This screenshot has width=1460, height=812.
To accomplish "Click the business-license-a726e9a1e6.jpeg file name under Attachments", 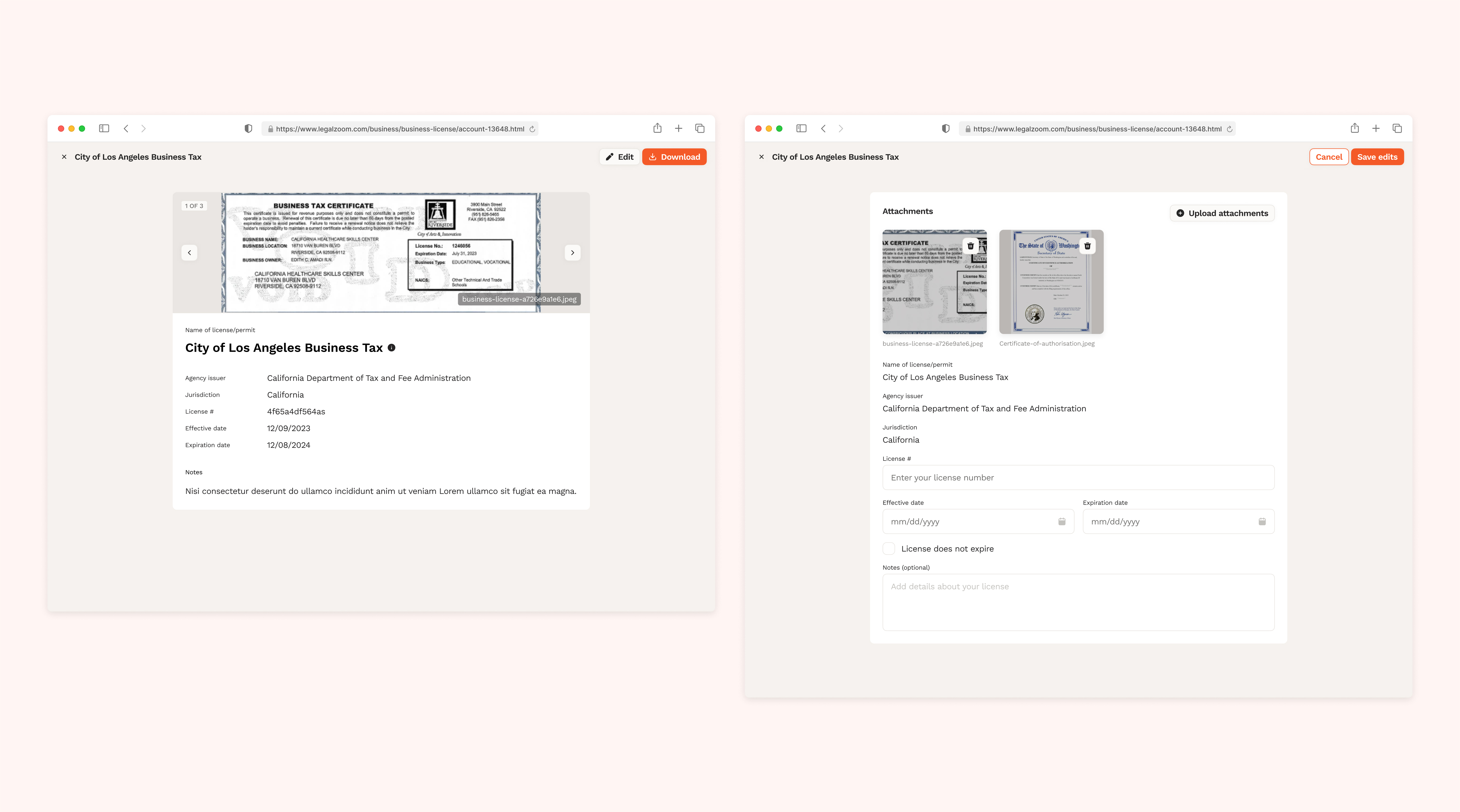I will click(x=932, y=343).
